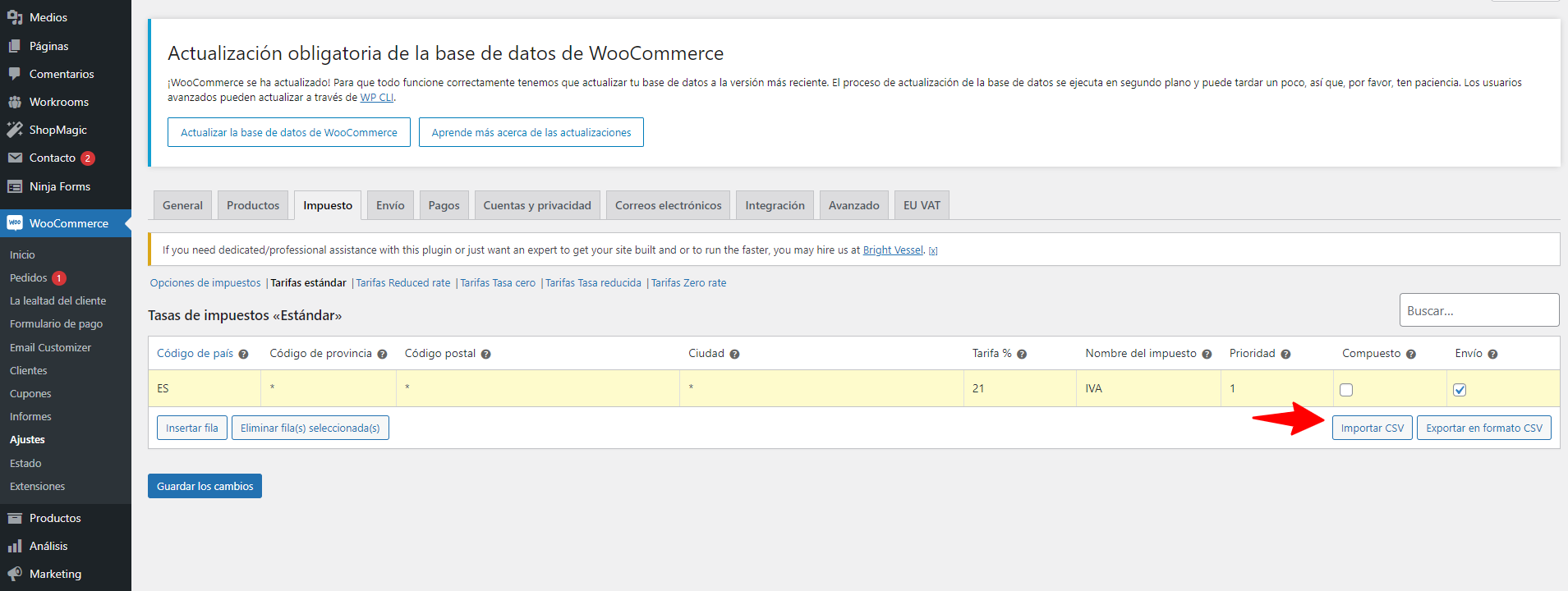Screen dimensions: 1568x591
Task: Open the WP CLI link
Action: 377,98
